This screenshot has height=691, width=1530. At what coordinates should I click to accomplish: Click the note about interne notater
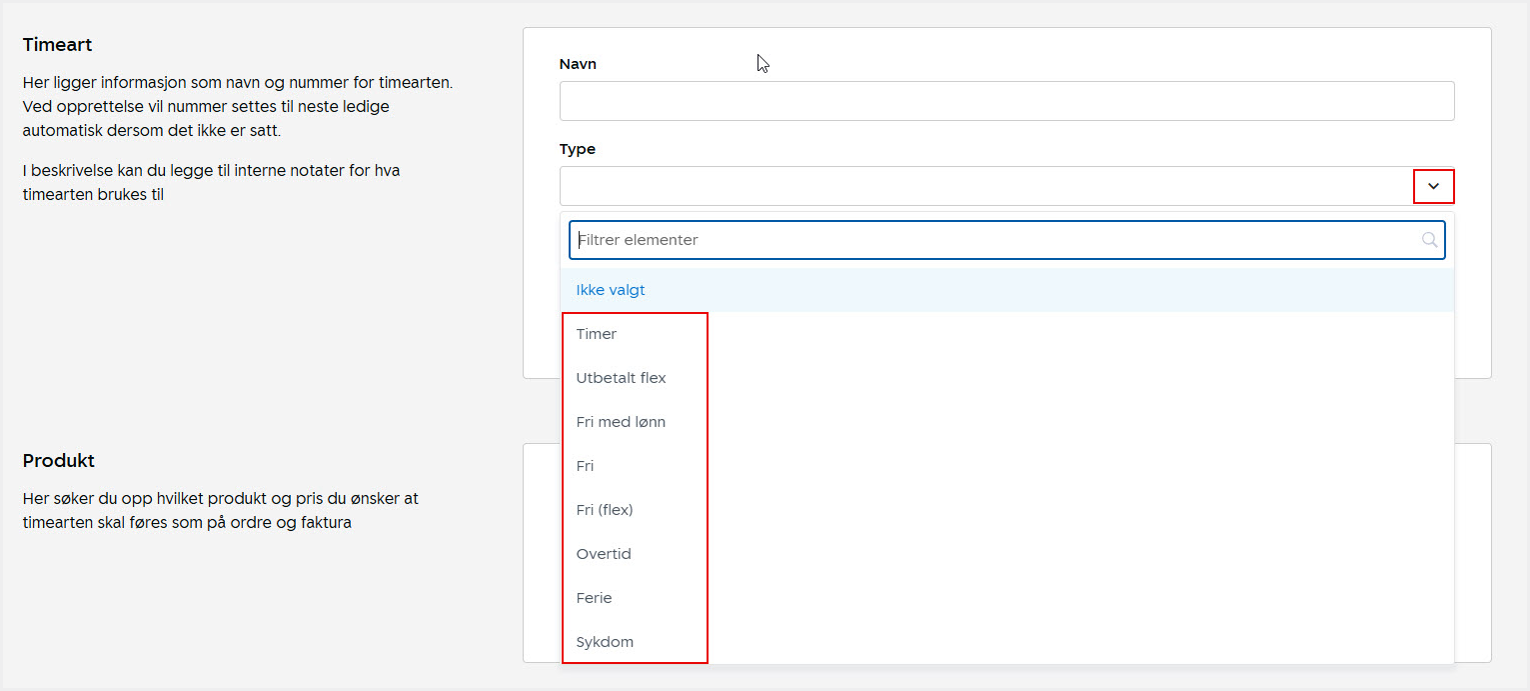pos(210,182)
